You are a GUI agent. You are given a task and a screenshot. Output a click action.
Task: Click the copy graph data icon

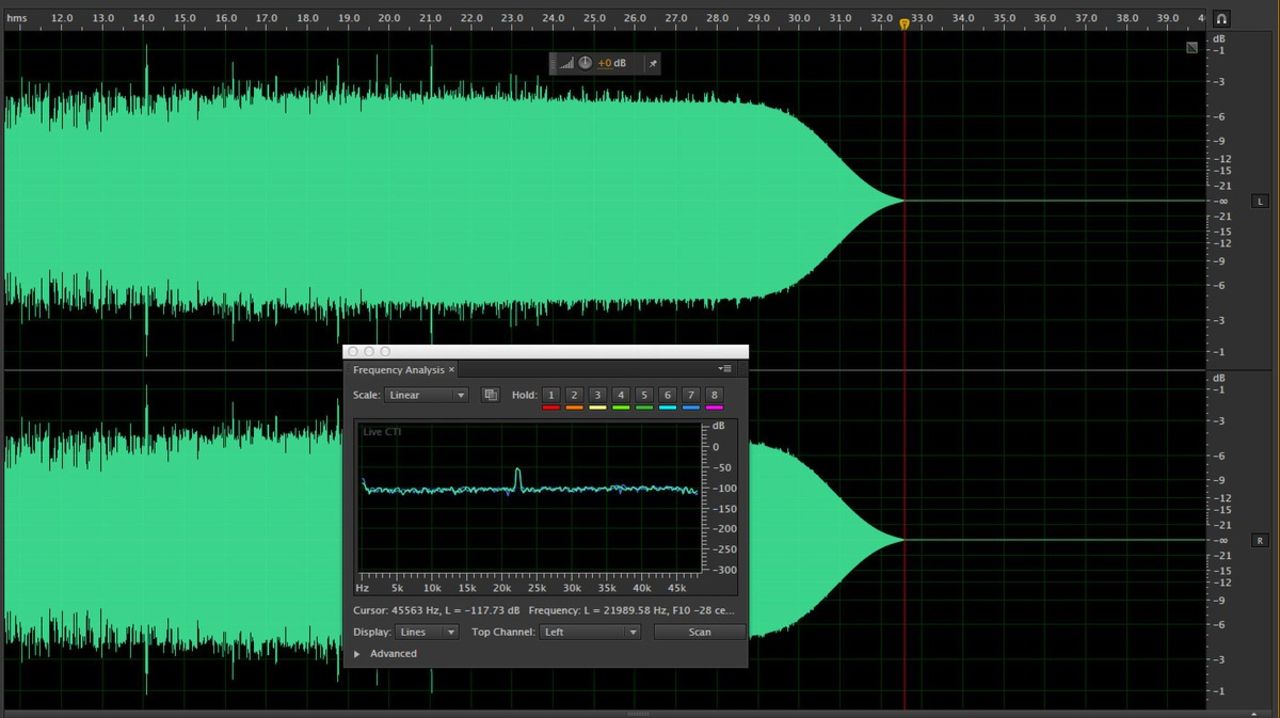pyautogui.click(x=490, y=395)
